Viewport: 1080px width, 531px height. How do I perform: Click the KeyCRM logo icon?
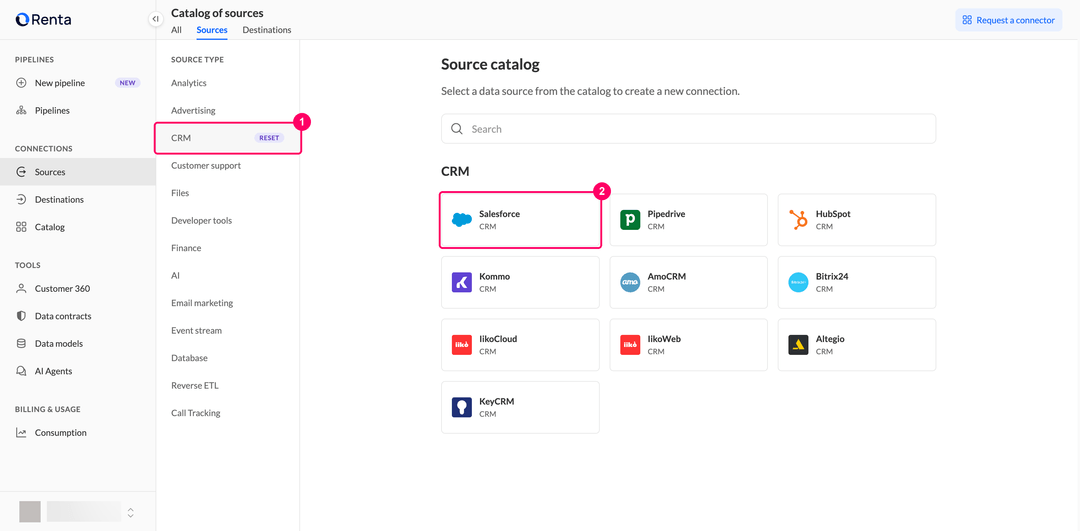pos(461,407)
